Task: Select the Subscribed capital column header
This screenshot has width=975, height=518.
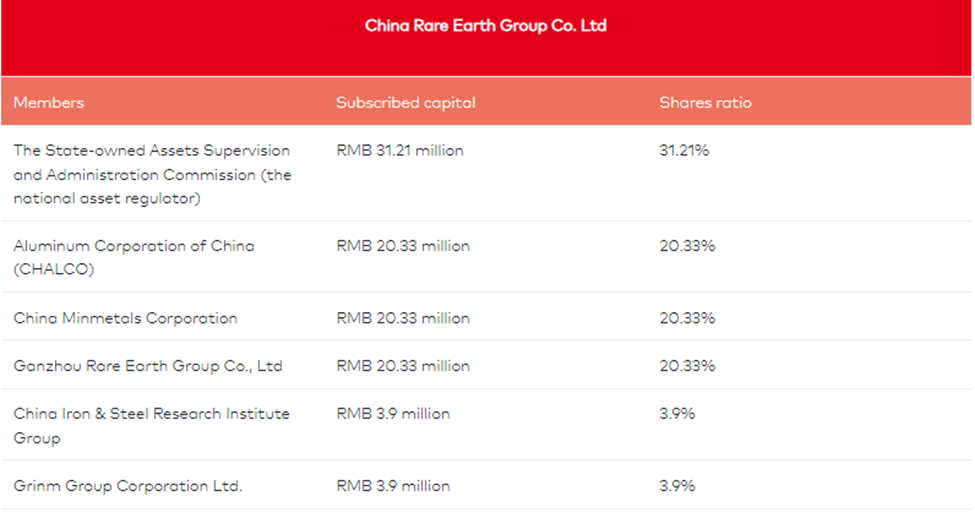Action: pyautogui.click(x=405, y=103)
